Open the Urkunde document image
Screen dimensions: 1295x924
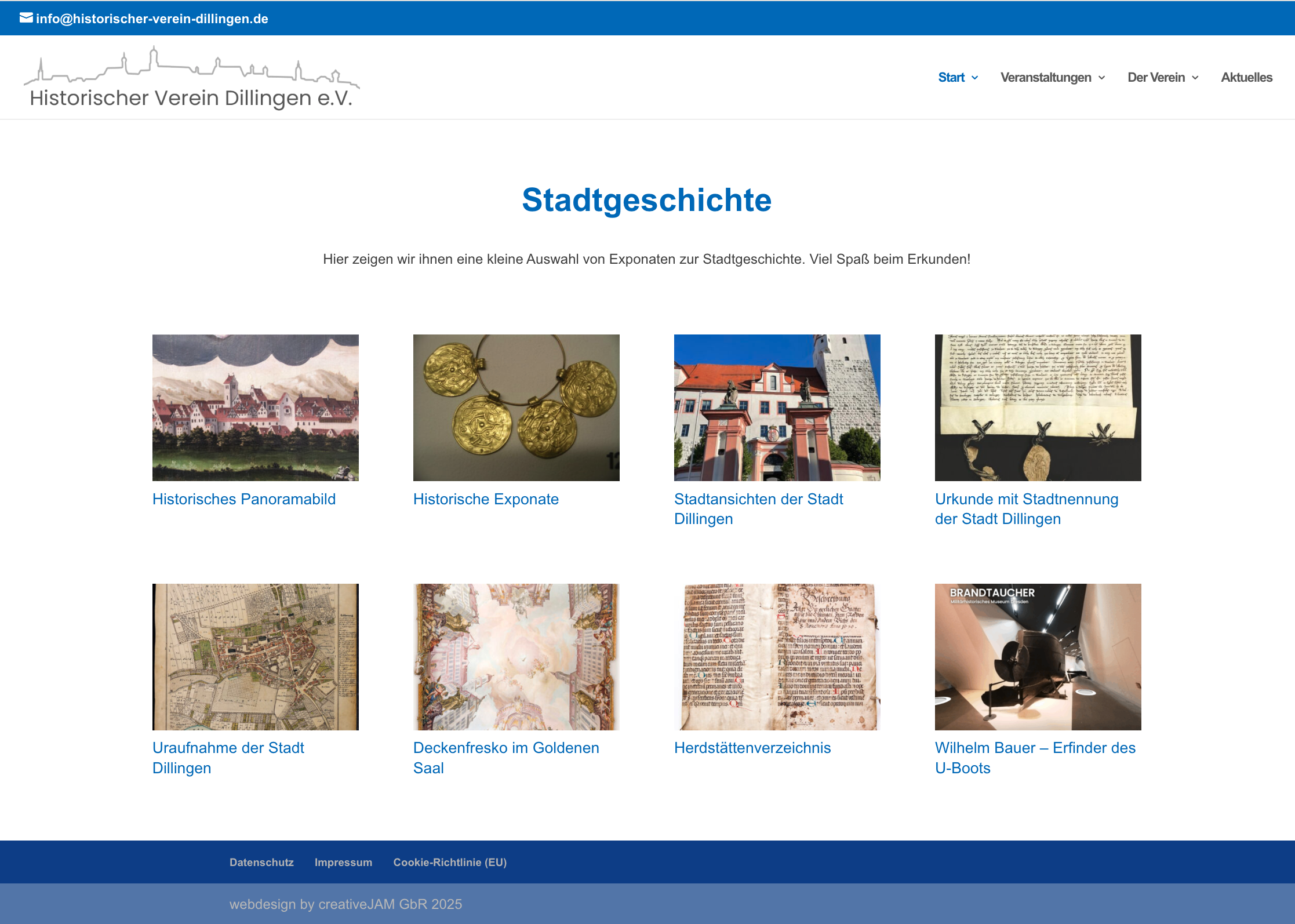pyautogui.click(x=1038, y=408)
